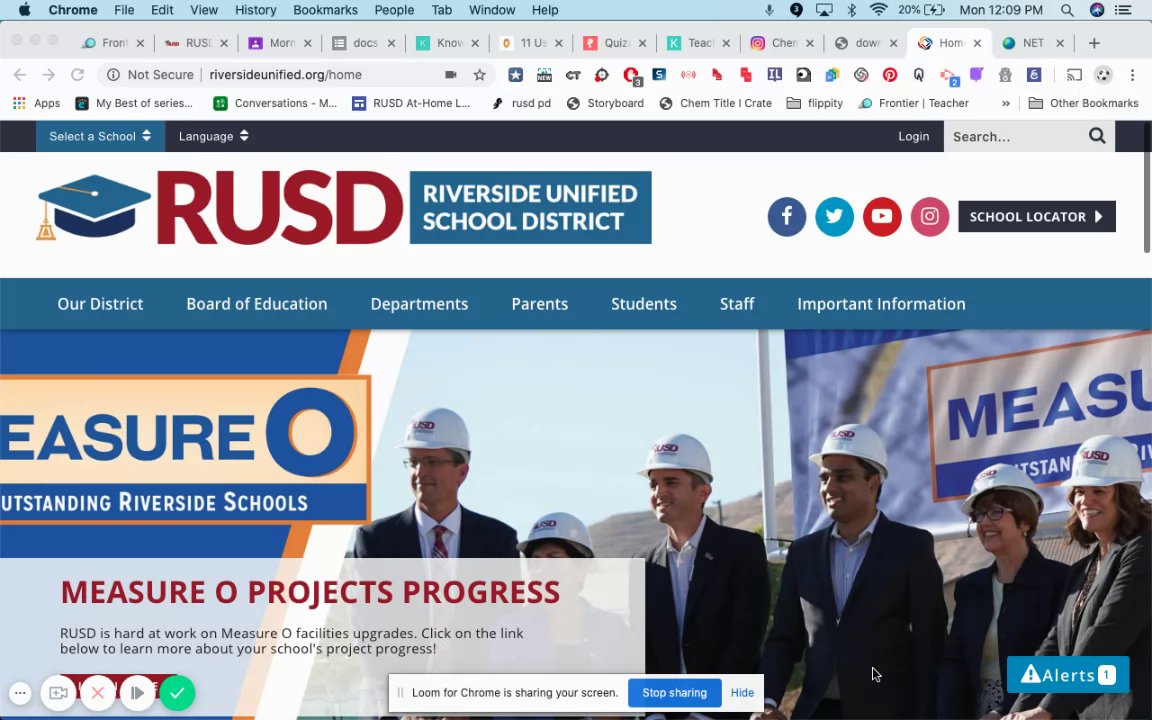Open the Departments menu
Image resolution: width=1152 pixels, height=720 pixels.
coord(419,304)
